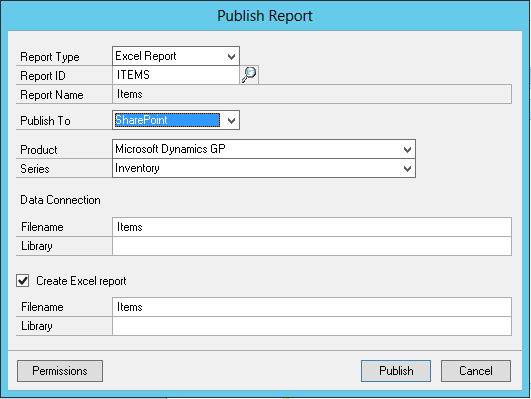Click the Excel report Filename field
The height and width of the screenshot is (399, 531).
[312, 307]
